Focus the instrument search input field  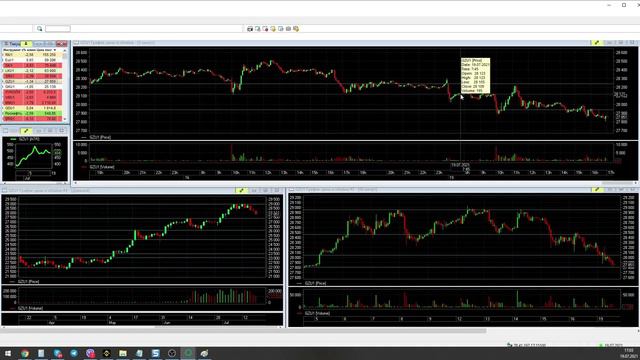click(x=58, y=29)
